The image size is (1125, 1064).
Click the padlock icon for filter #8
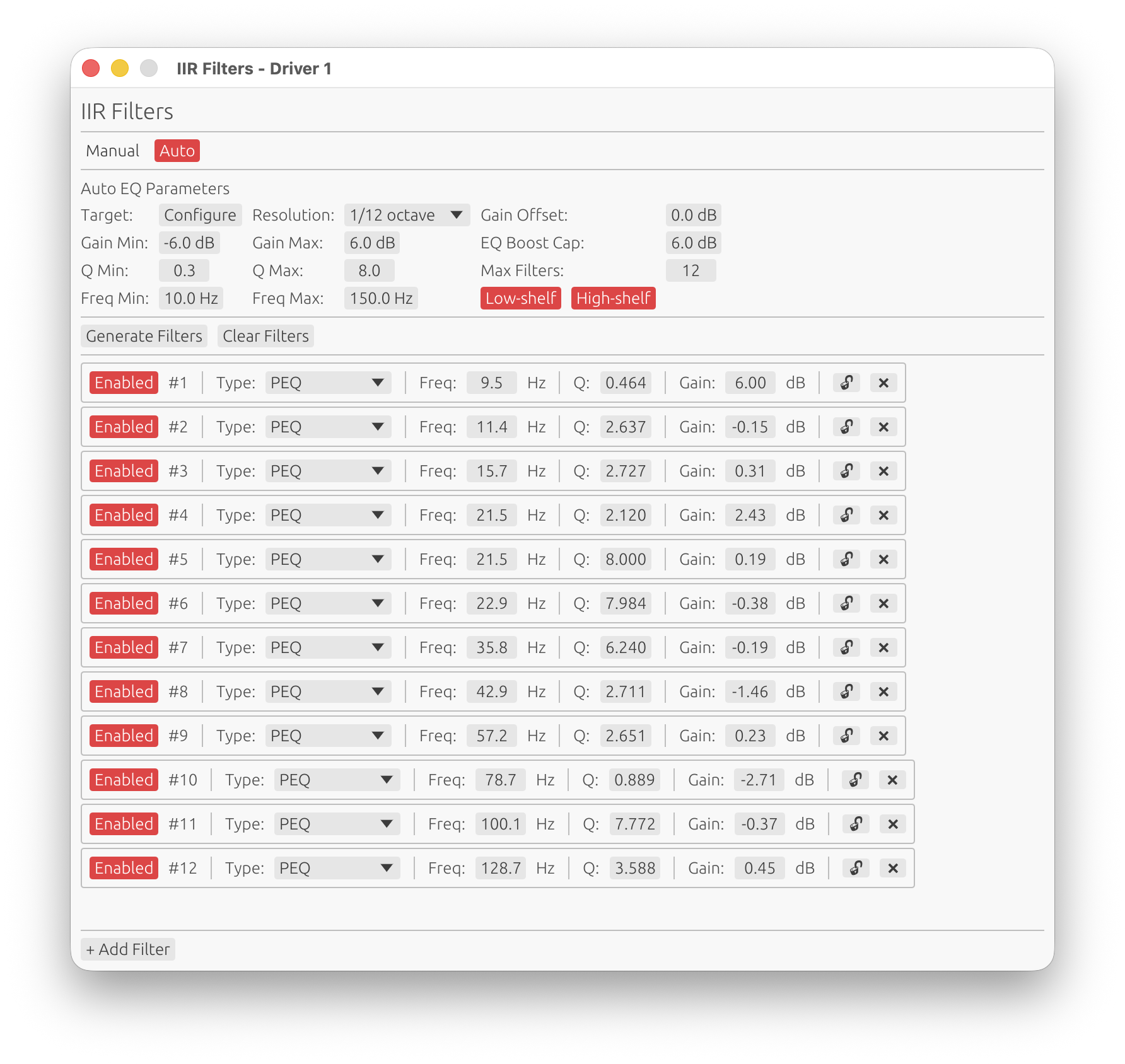(x=846, y=691)
